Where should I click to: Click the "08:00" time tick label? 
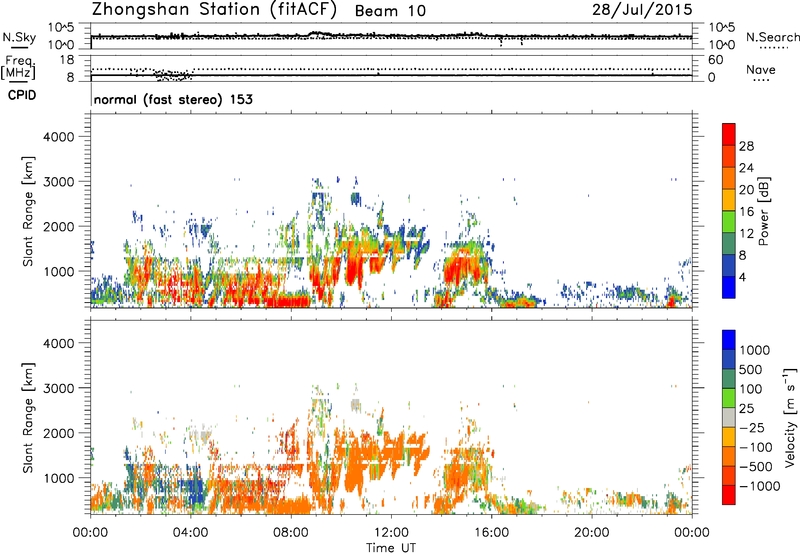point(291,533)
